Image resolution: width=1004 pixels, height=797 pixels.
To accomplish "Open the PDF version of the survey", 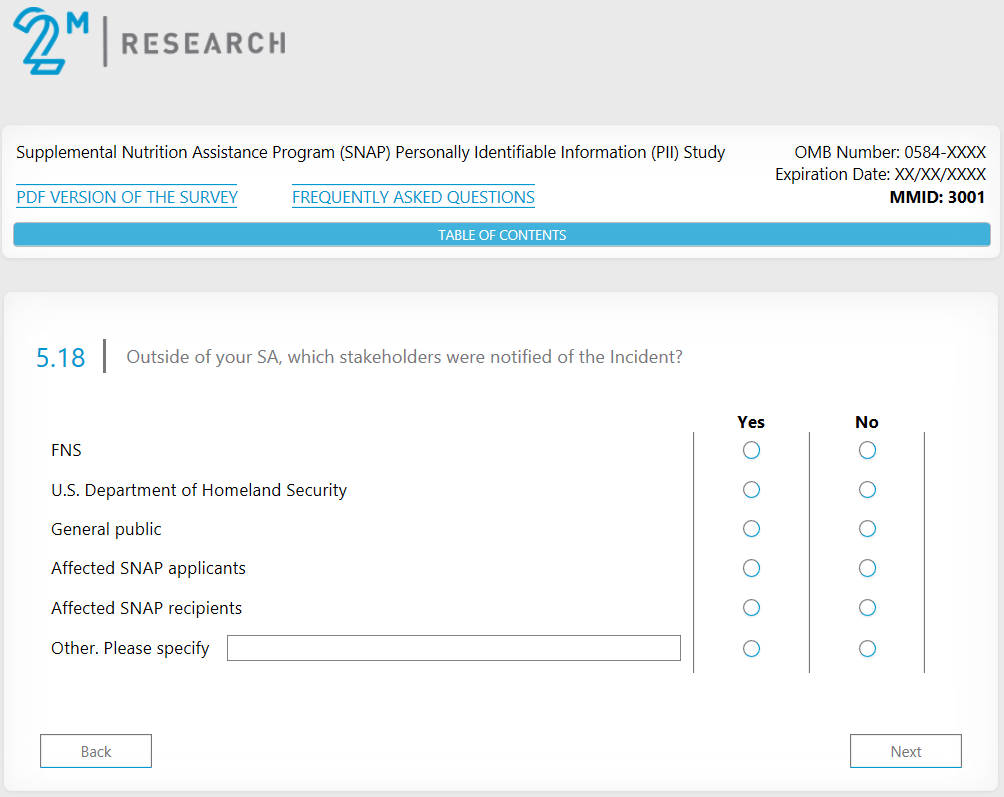I will pyautogui.click(x=127, y=197).
